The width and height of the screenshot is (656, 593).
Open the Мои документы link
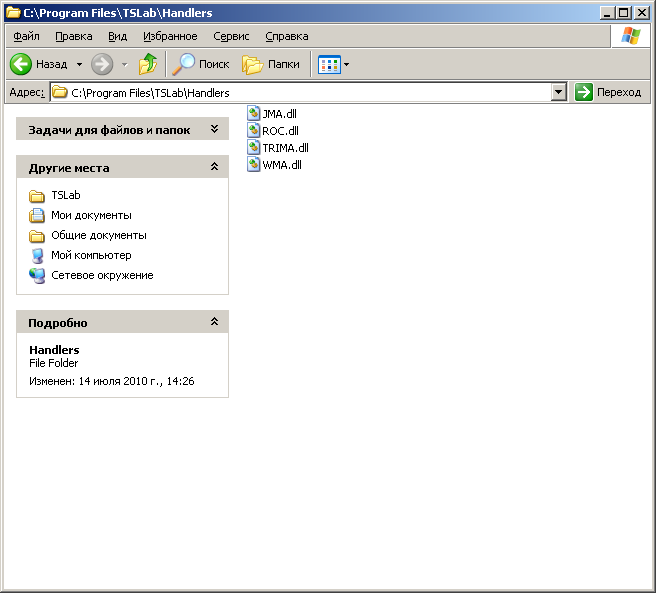pyautogui.click(x=91, y=216)
